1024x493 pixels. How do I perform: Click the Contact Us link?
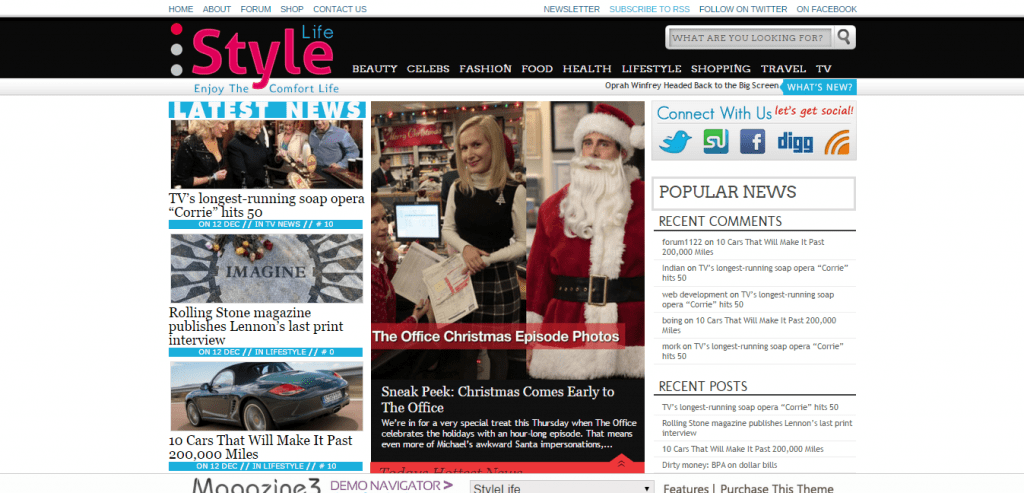(340, 9)
